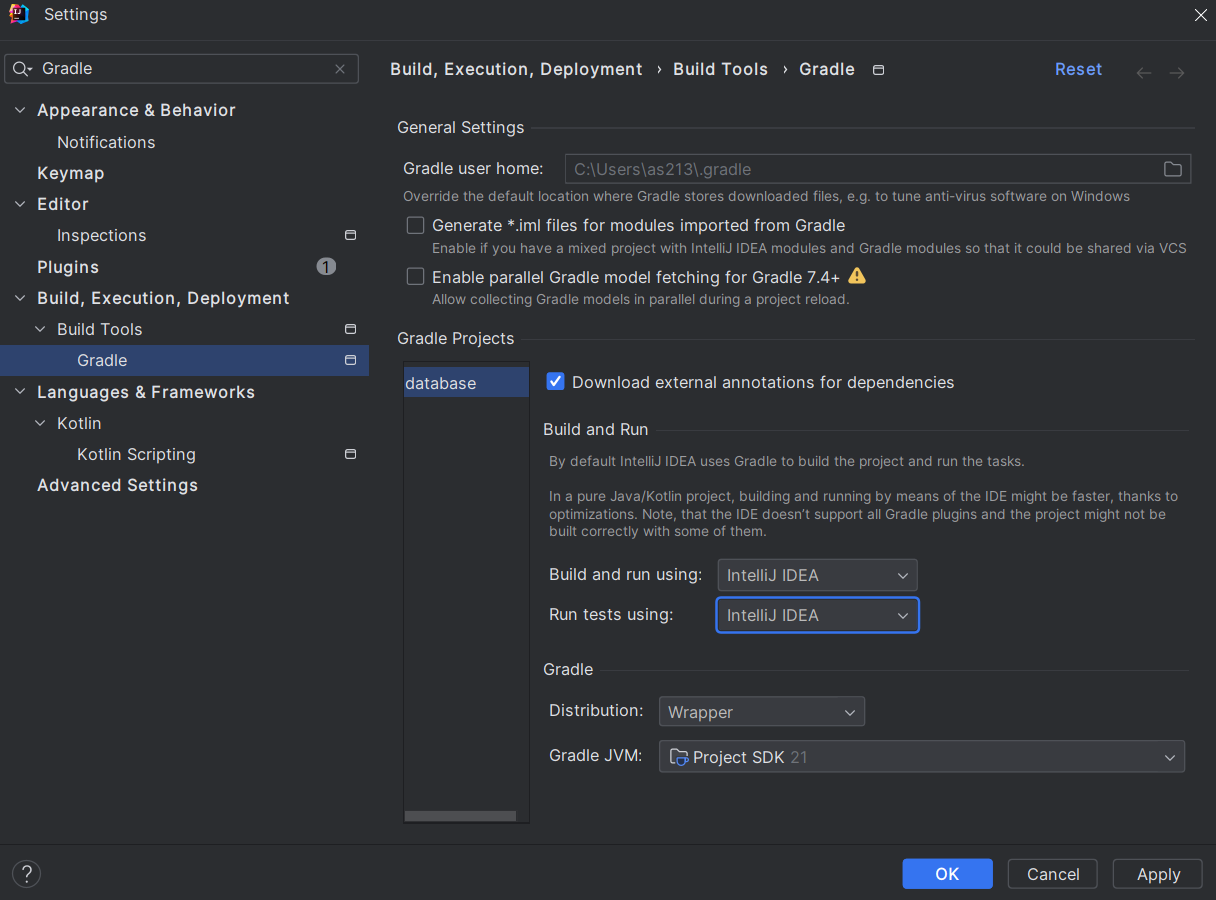Viewport: 1216px width, 900px height.
Task: Open the Gradle JVM Project SDK dropdown
Action: pyautogui.click(x=921, y=757)
